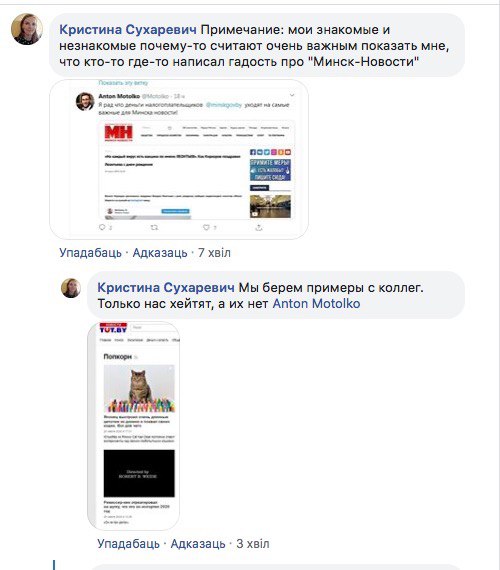Click Anton Motolko's avatar in the tweet
This screenshot has width=500, height=570.
pyautogui.click(x=85, y=101)
